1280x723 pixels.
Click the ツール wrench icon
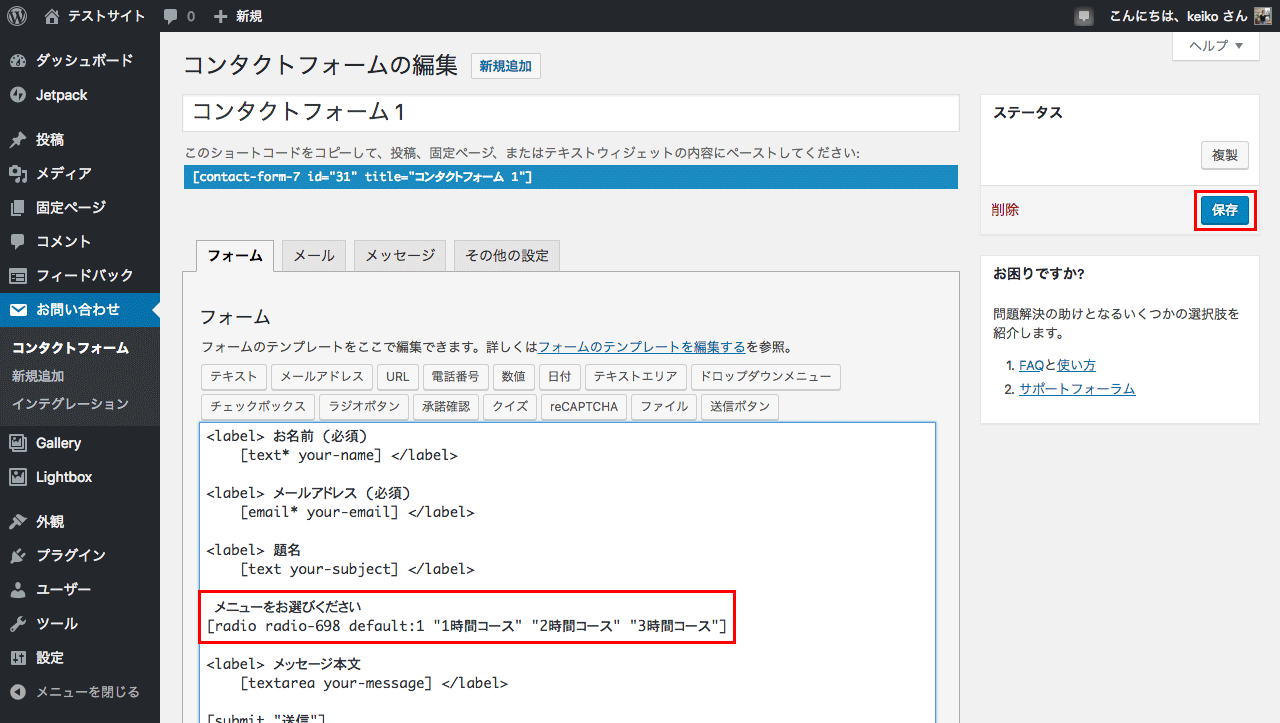coord(18,623)
